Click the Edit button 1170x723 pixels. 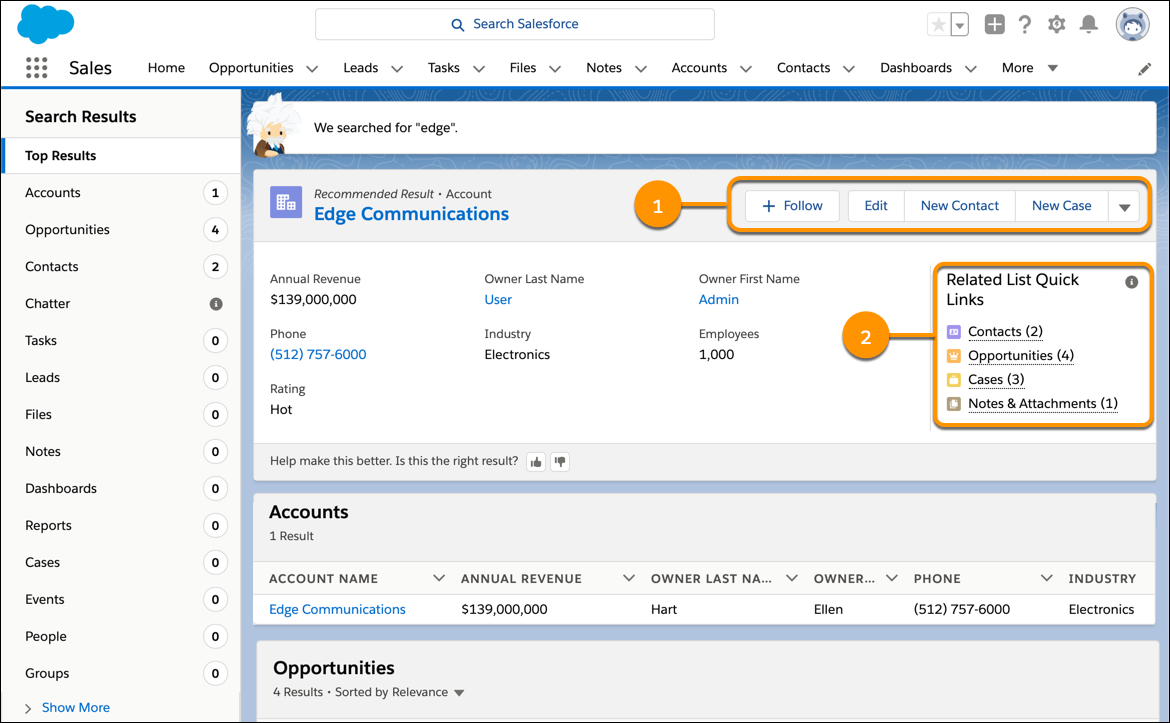click(876, 206)
